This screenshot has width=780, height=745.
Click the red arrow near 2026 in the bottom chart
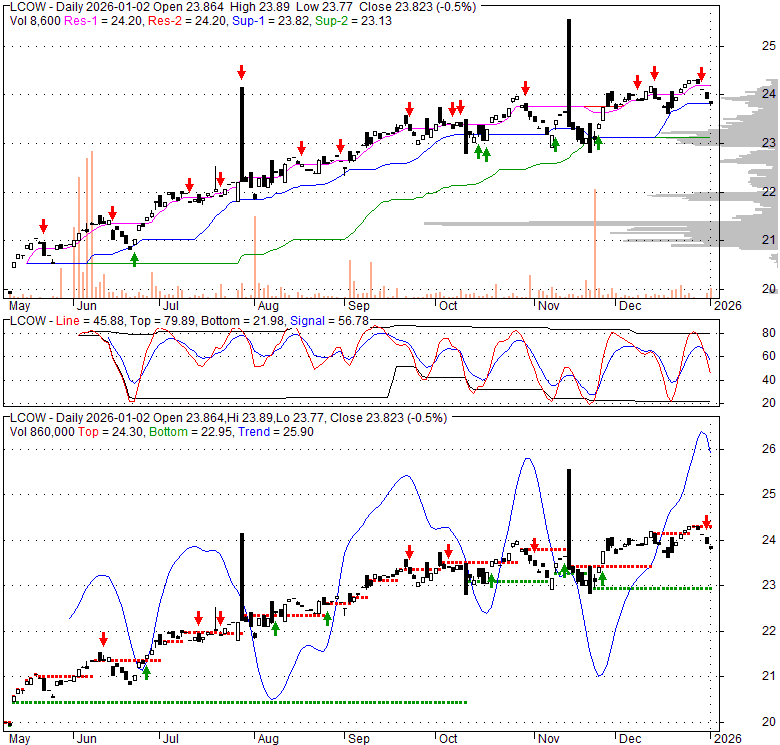coord(707,522)
